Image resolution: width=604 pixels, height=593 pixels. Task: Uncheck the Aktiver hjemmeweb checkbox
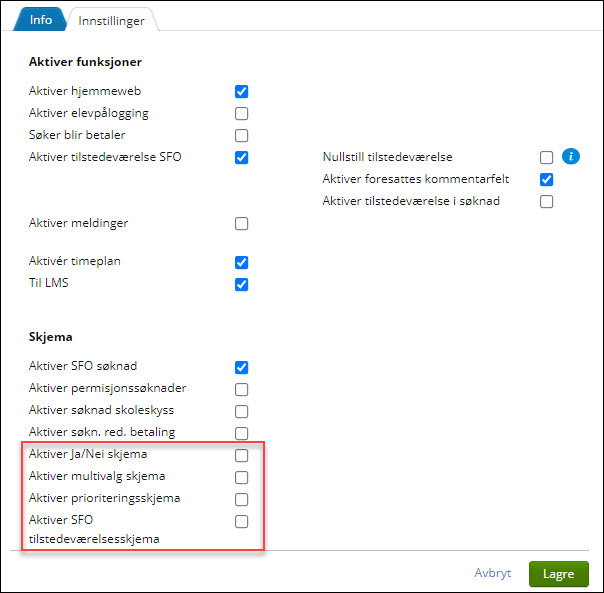(241, 91)
